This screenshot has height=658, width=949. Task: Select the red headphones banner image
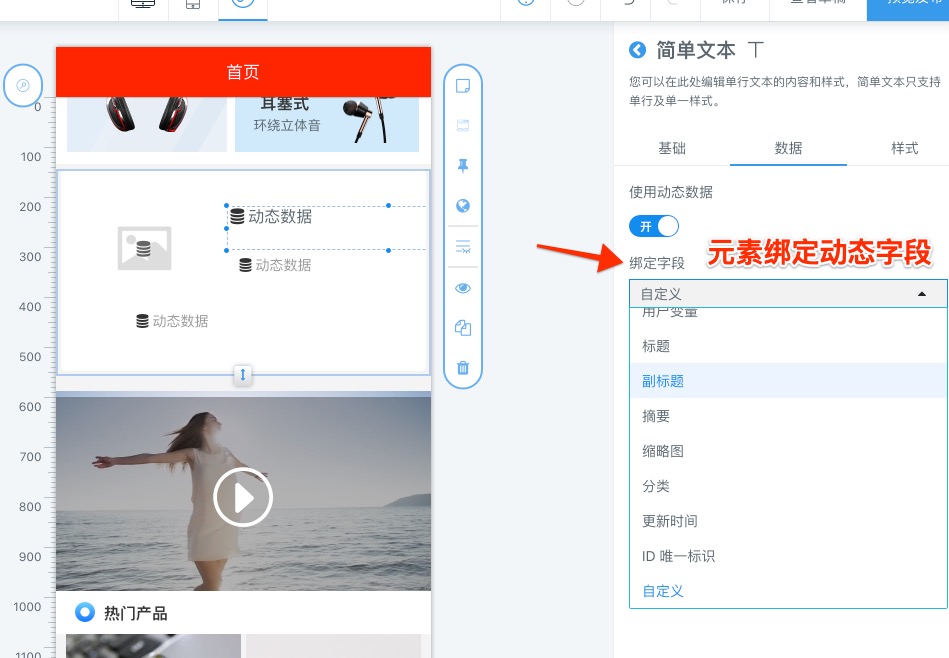tap(146, 124)
